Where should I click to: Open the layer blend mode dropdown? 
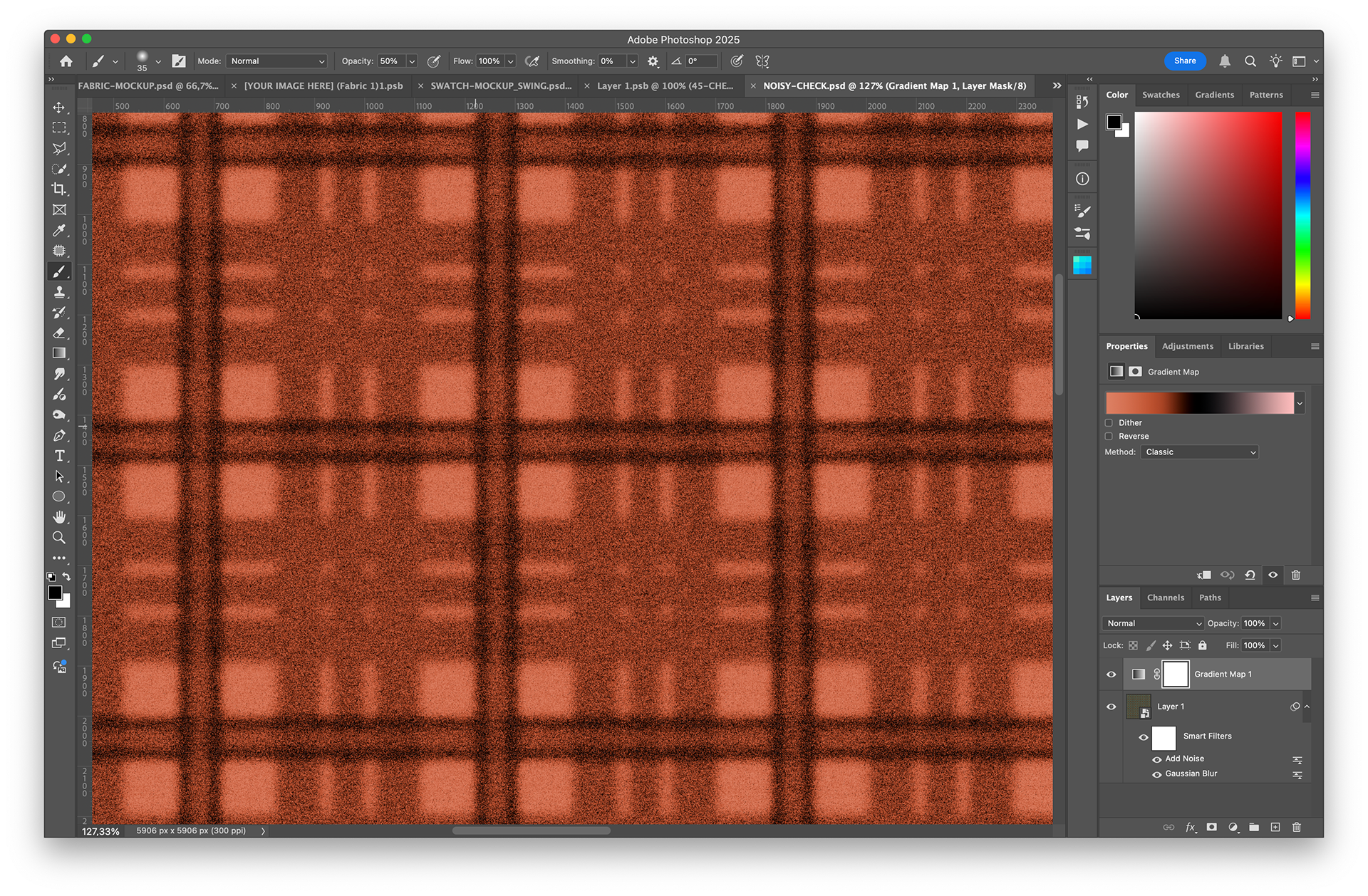click(x=1153, y=623)
